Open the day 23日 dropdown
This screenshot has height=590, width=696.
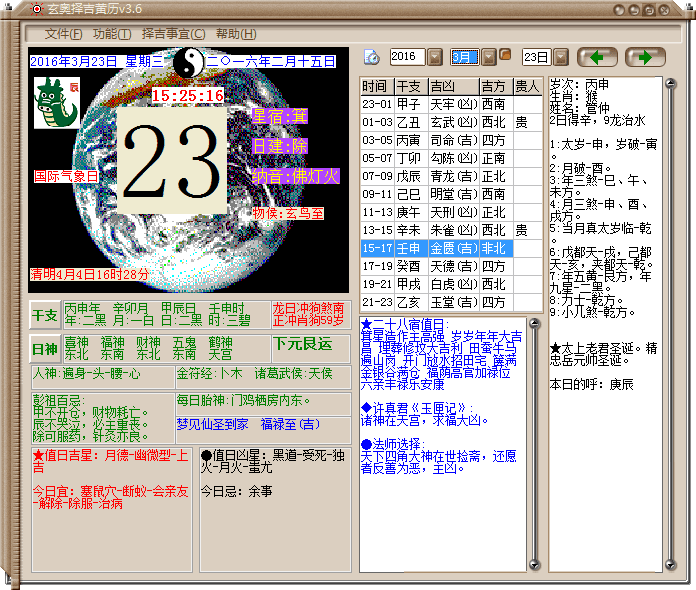tap(558, 57)
